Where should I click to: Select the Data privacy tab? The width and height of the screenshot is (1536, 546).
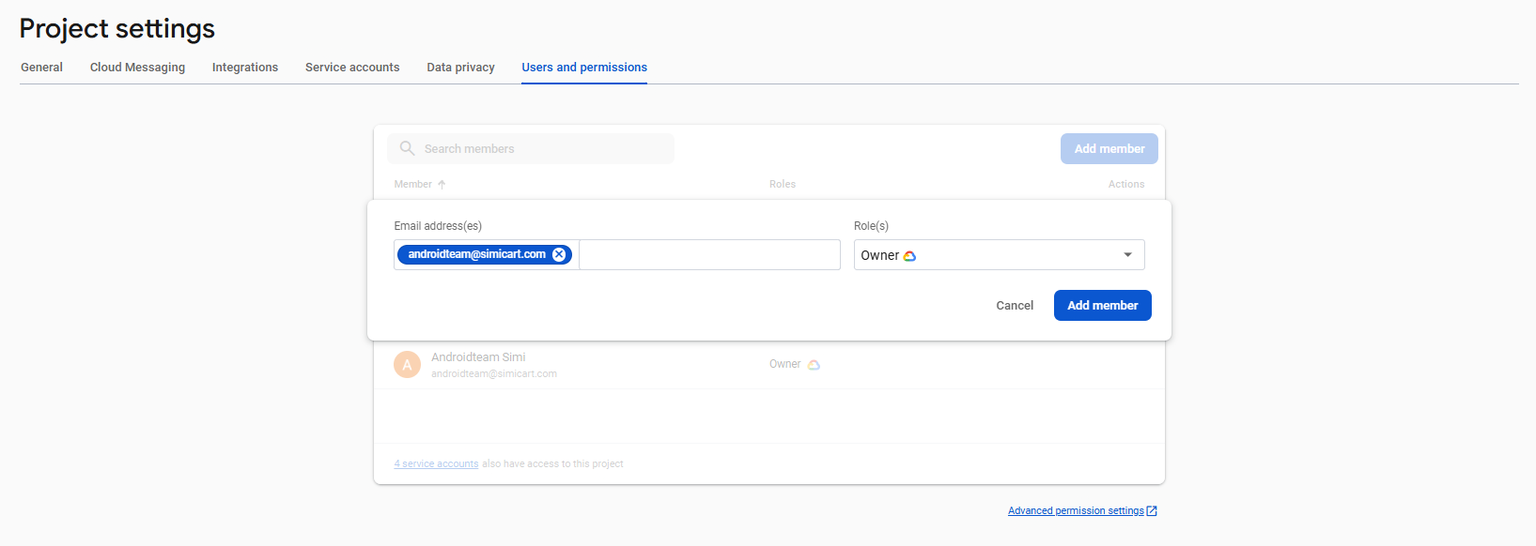coord(461,68)
